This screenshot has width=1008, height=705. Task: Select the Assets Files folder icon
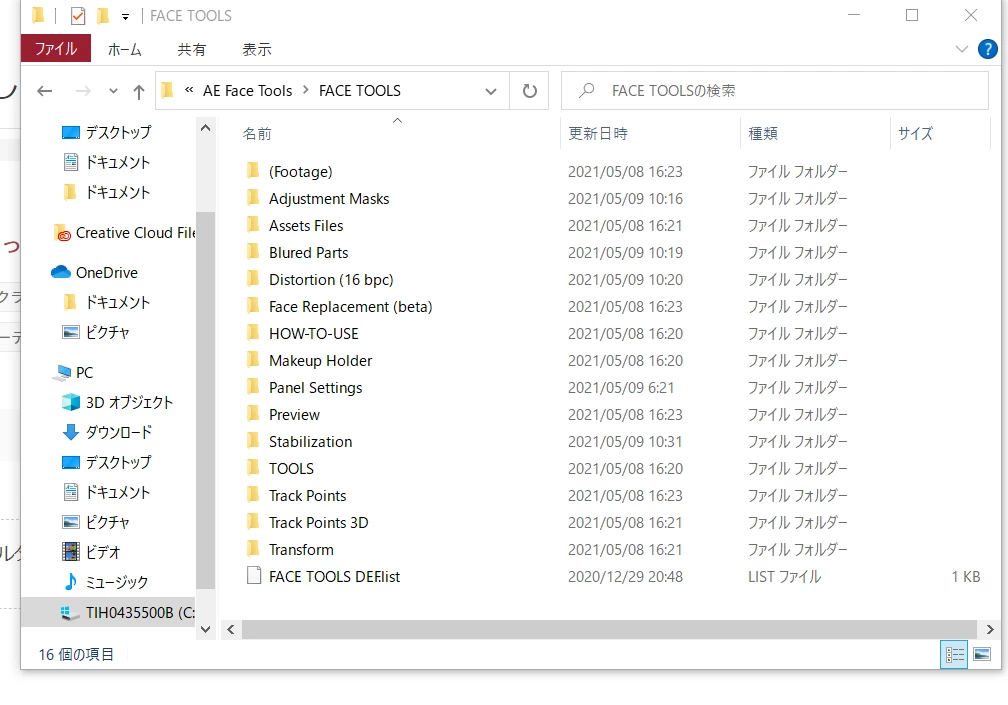coord(253,225)
